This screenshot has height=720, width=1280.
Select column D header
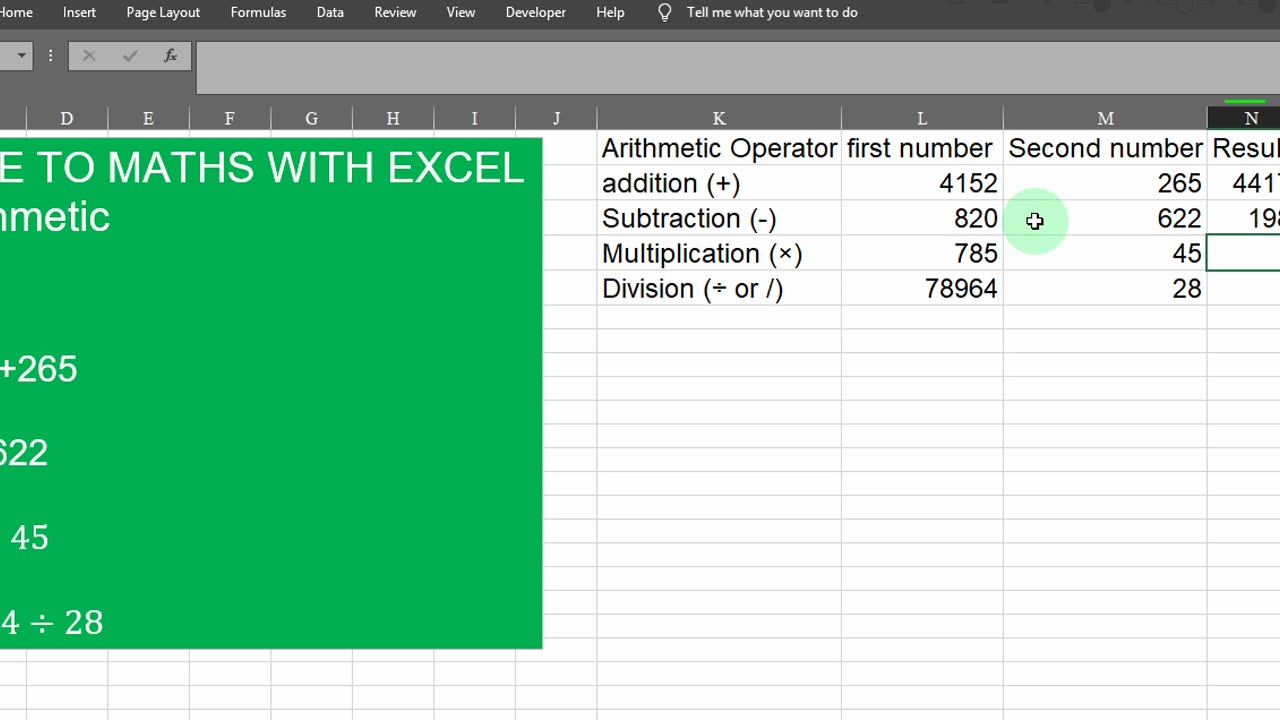(67, 119)
